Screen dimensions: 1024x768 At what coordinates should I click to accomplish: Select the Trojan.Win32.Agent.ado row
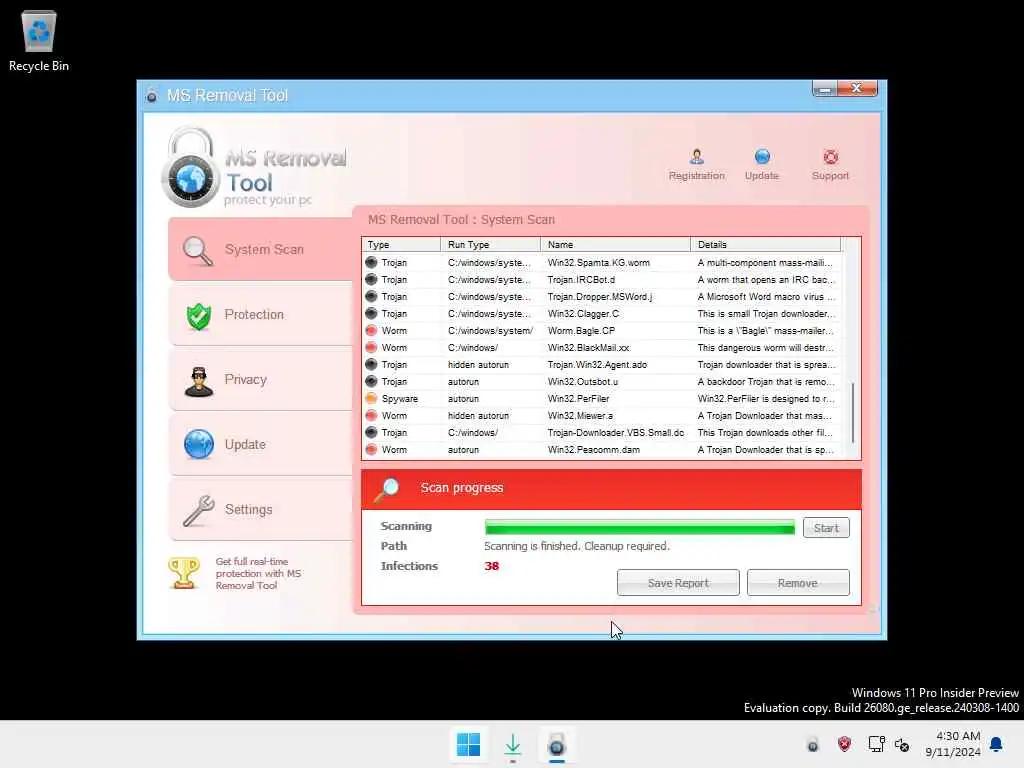point(601,364)
